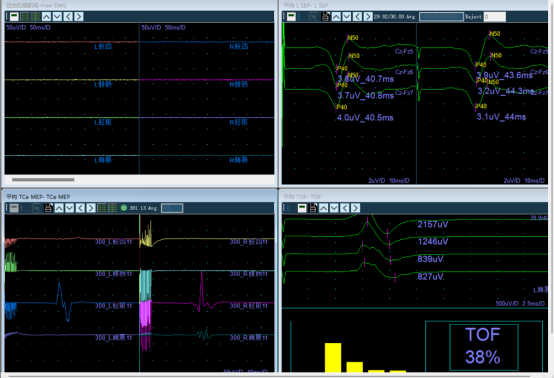The image size is (554, 378).
Task: Click the down arrow in TOF toolbar
Action: [334, 208]
